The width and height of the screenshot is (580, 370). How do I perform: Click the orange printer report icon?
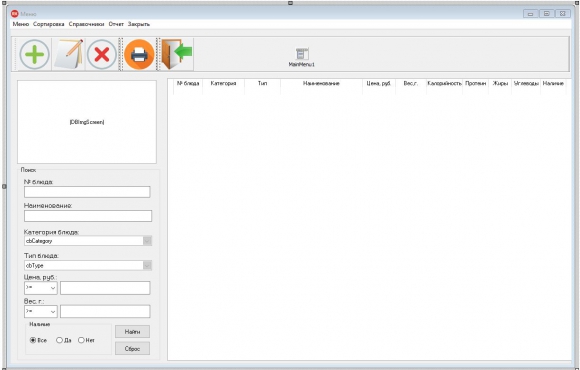tap(139, 55)
